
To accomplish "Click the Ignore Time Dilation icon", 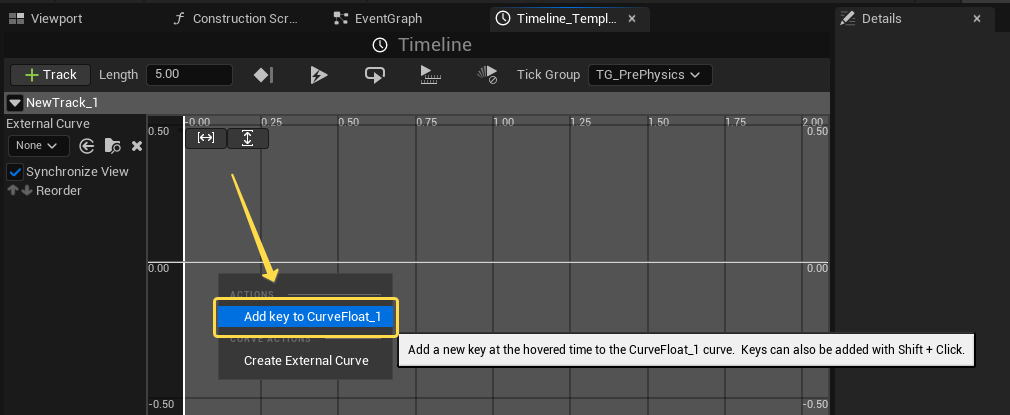I will [487, 75].
